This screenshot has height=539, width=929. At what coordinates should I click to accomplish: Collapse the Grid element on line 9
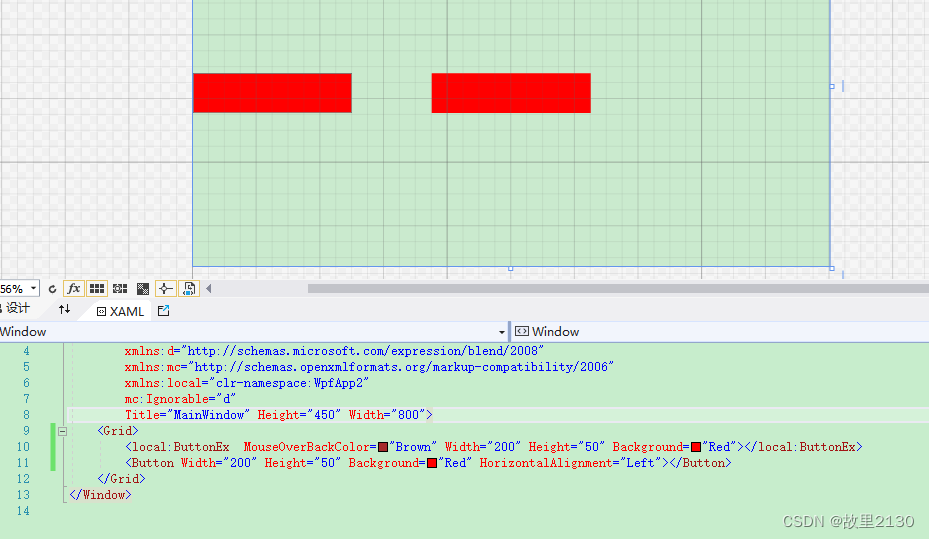[x=62, y=431]
